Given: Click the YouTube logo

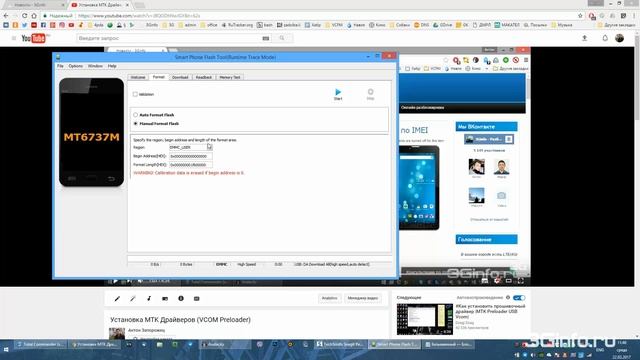Looking at the screenshot, I should coord(33,38).
